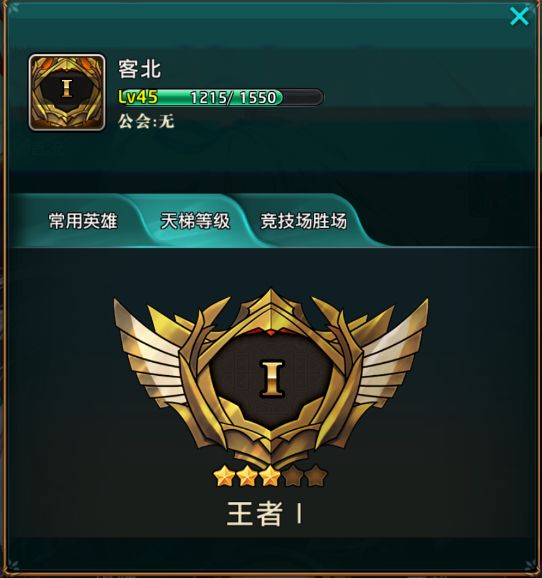The height and width of the screenshot is (578, 542).
Task: Click the large golden rank badge center
Action: pos(271,379)
